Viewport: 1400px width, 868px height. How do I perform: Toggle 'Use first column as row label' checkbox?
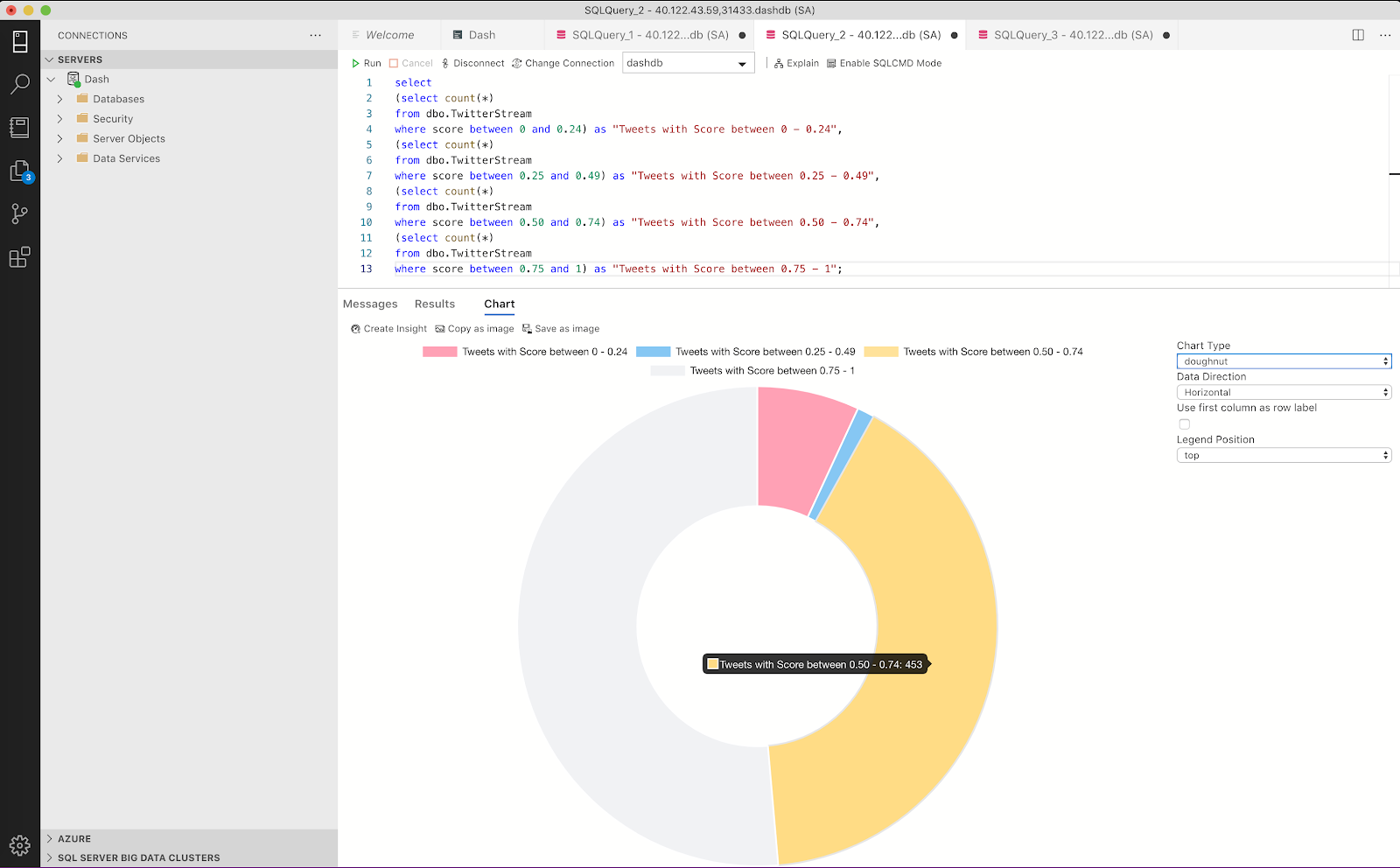coord(1184,424)
